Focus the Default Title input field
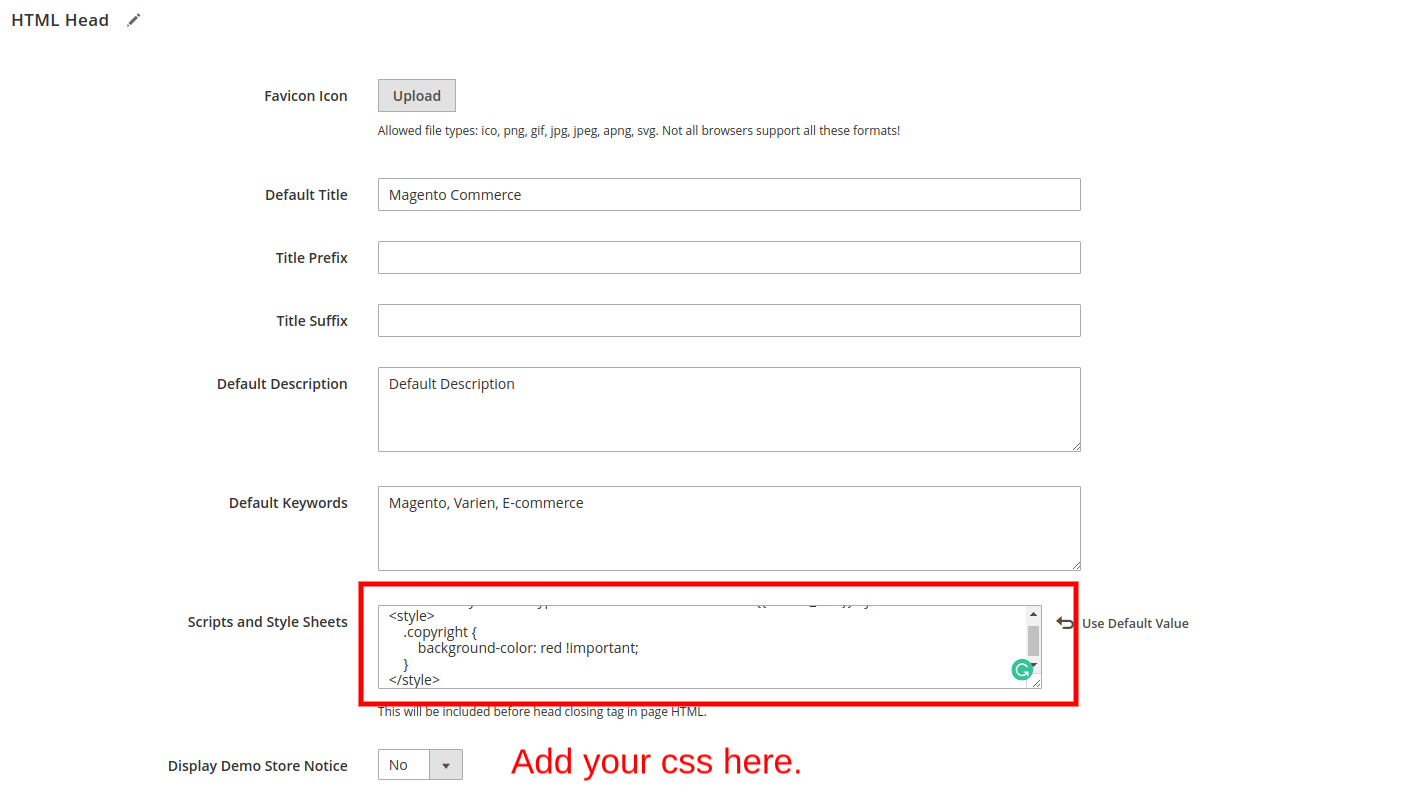 [729, 195]
